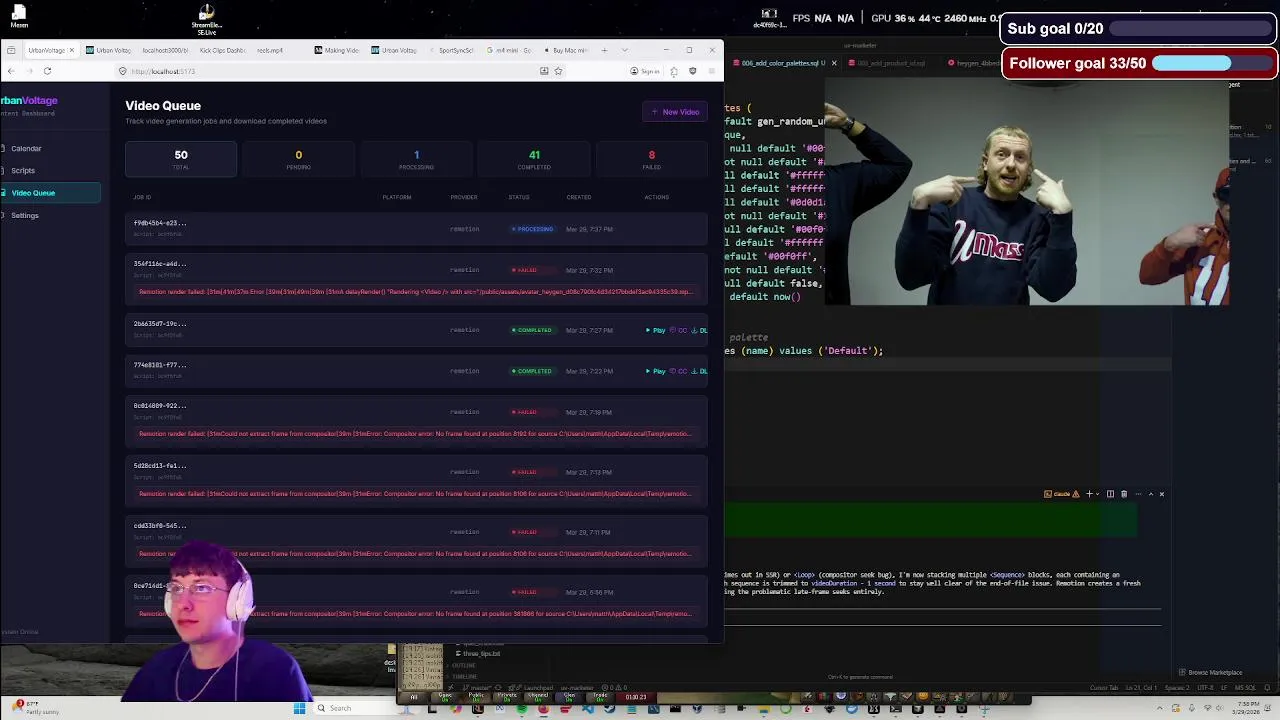Click Sign in in the browser toolbar

click(645, 71)
